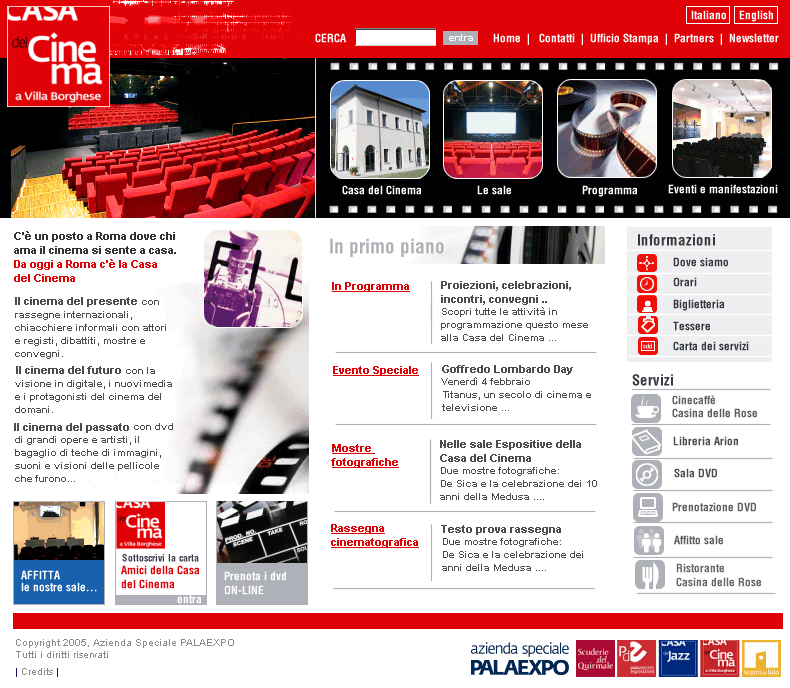Click the Cinecaffè coffee cup icon
790x688 pixels.
pos(646,408)
